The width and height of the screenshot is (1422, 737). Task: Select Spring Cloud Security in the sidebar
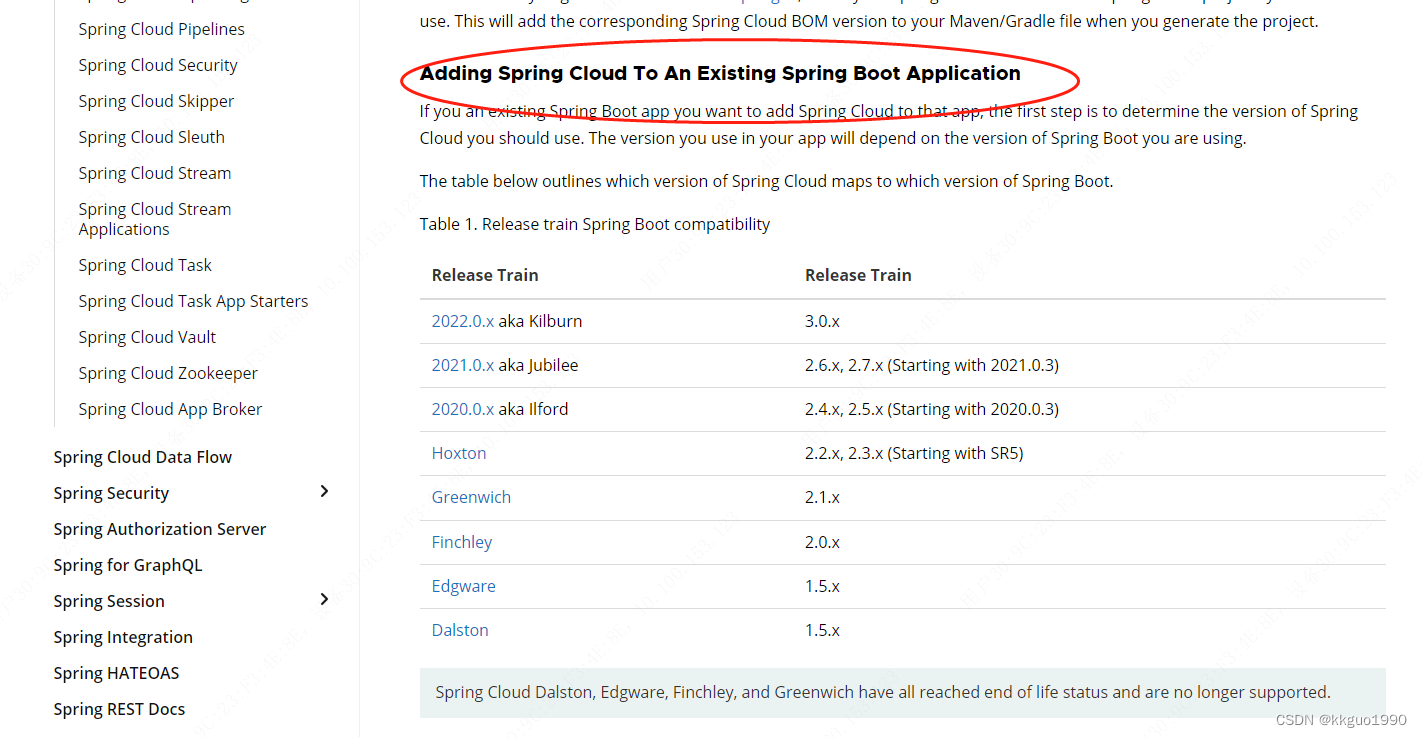pyautogui.click(x=157, y=64)
